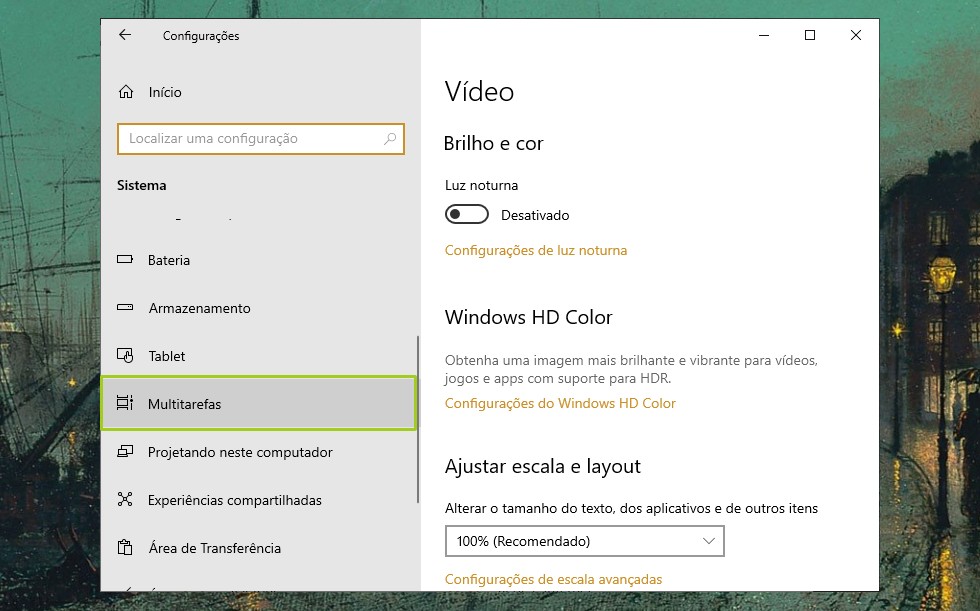Click the Área de Transferência clipboard icon
Screen dimensions: 980x611
[125, 548]
